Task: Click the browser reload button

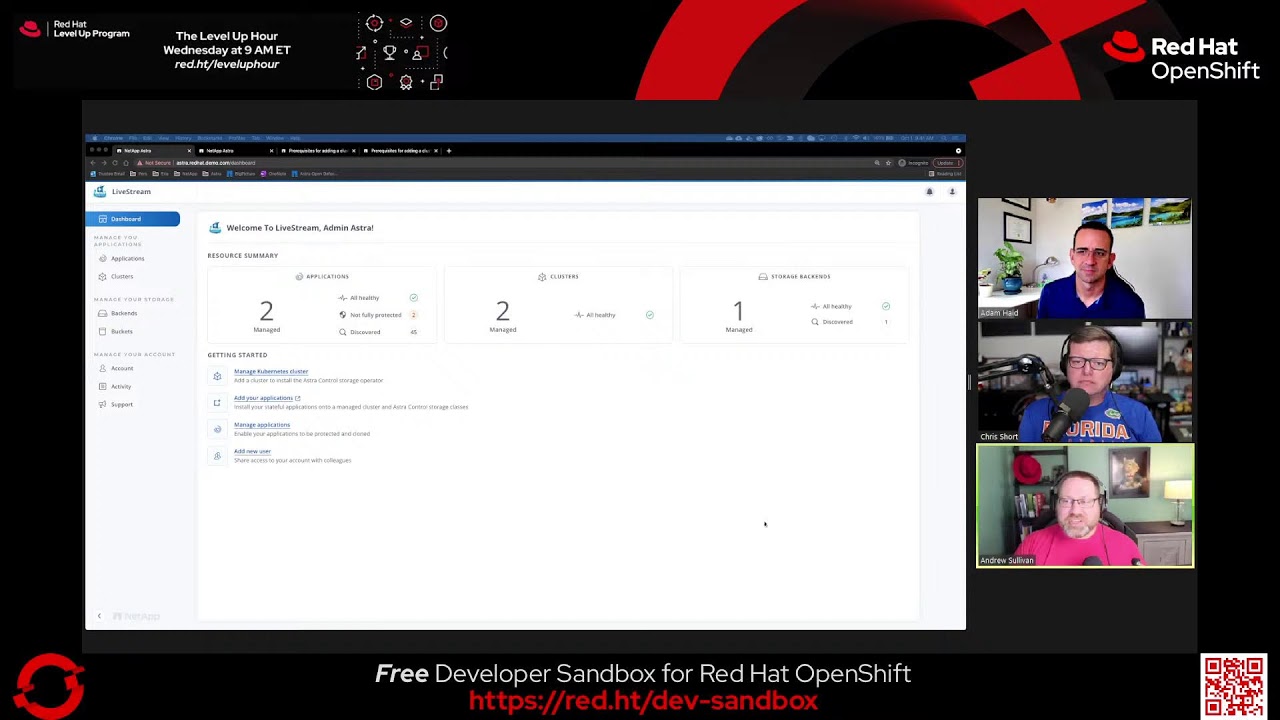Action: click(115, 163)
